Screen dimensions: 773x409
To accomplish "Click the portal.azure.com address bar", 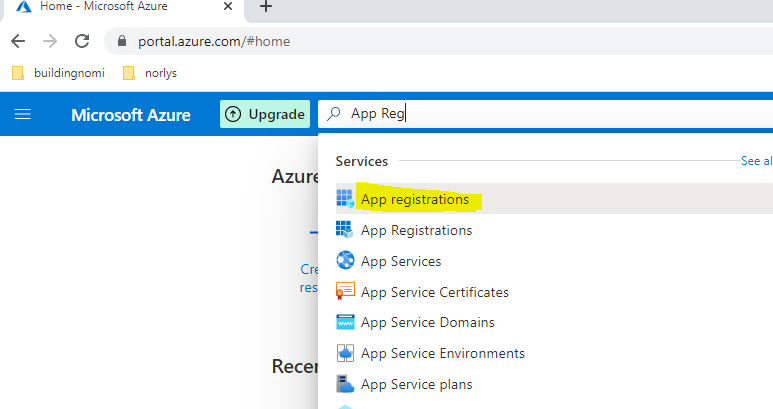I will [439, 41].
